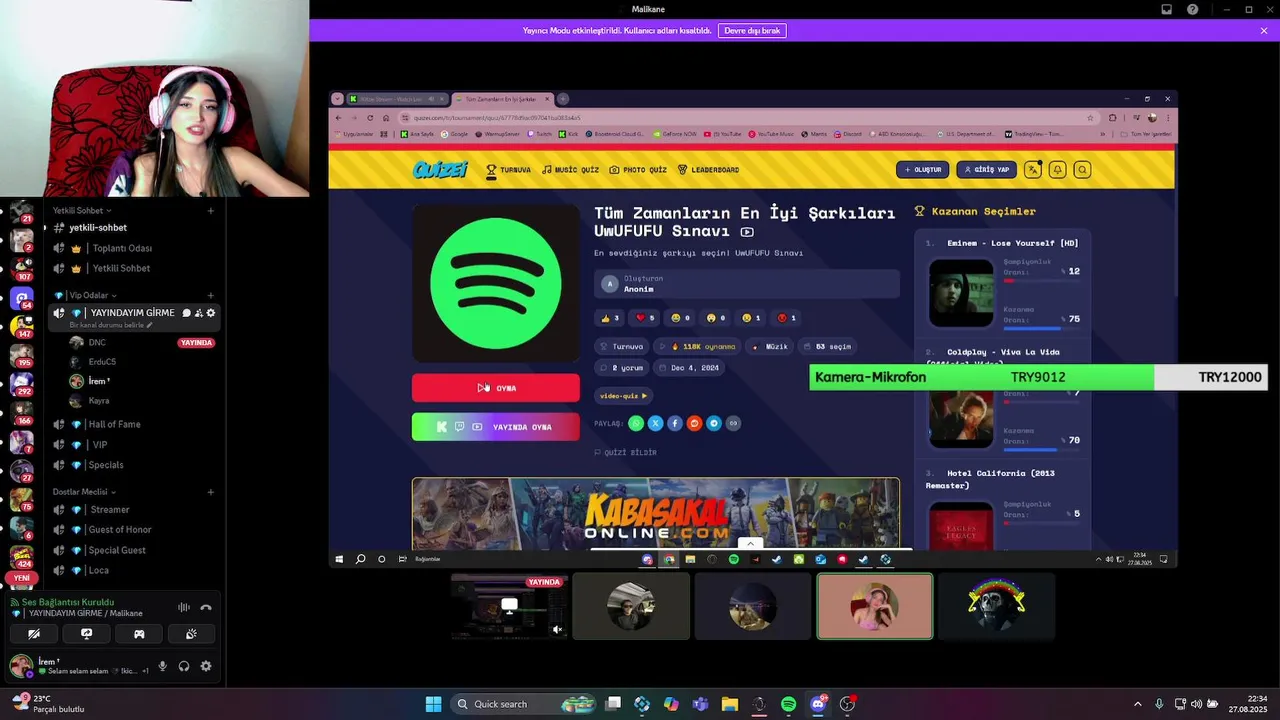Image resolution: width=1280 pixels, height=720 pixels.
Task: Open Discord inbox icon in title bar
Action: [1166, 9]
